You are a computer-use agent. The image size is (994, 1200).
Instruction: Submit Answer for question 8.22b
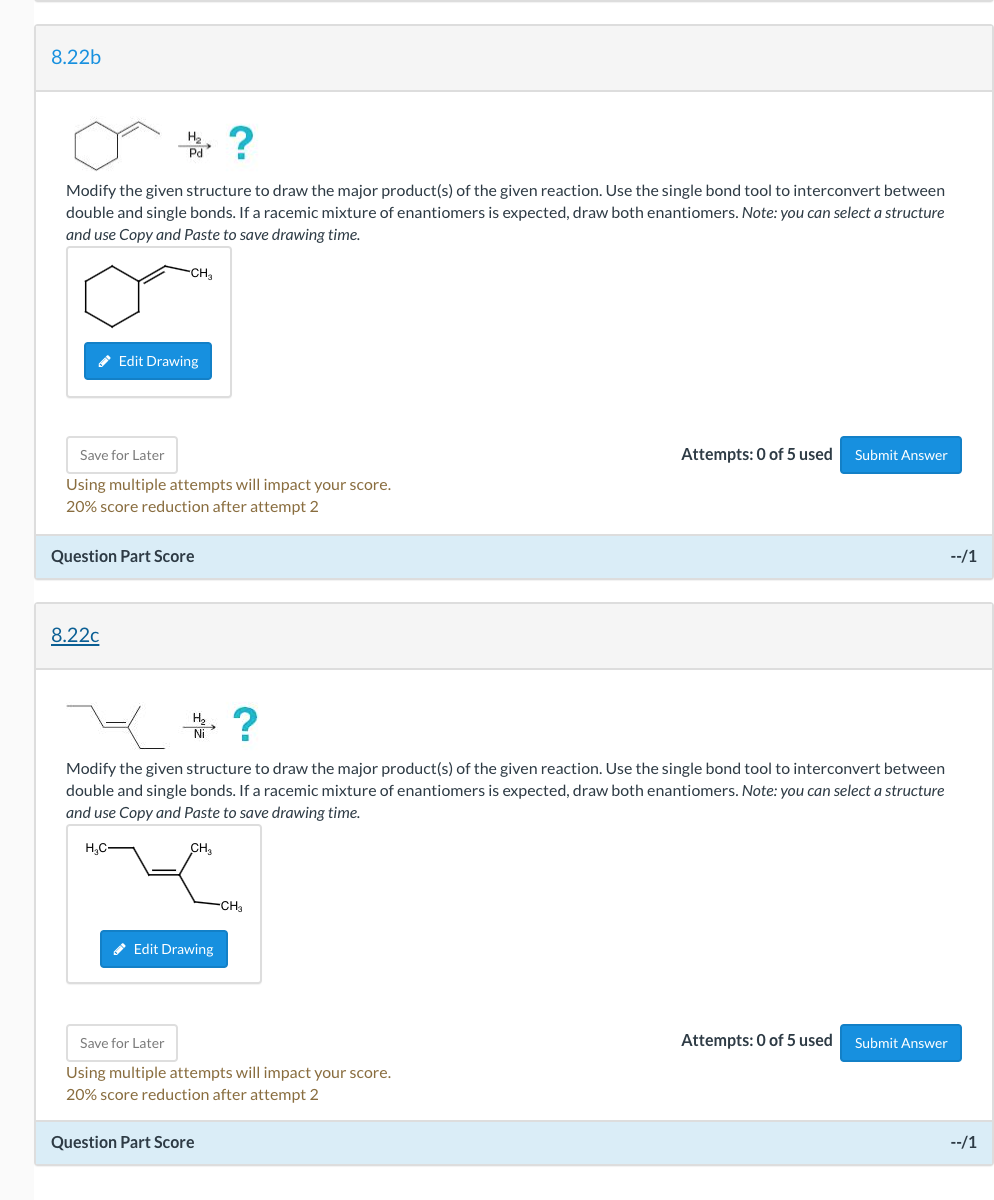pos(900,455)
